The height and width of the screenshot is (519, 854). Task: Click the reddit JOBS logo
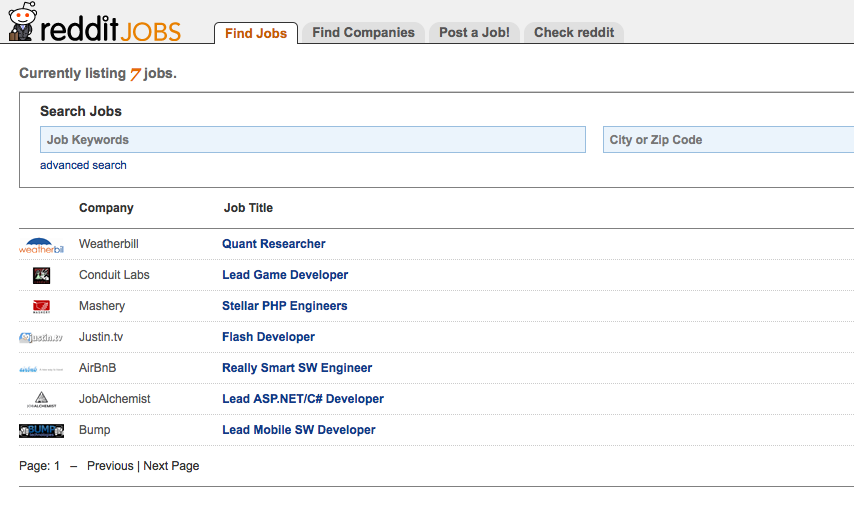point(95,24)
